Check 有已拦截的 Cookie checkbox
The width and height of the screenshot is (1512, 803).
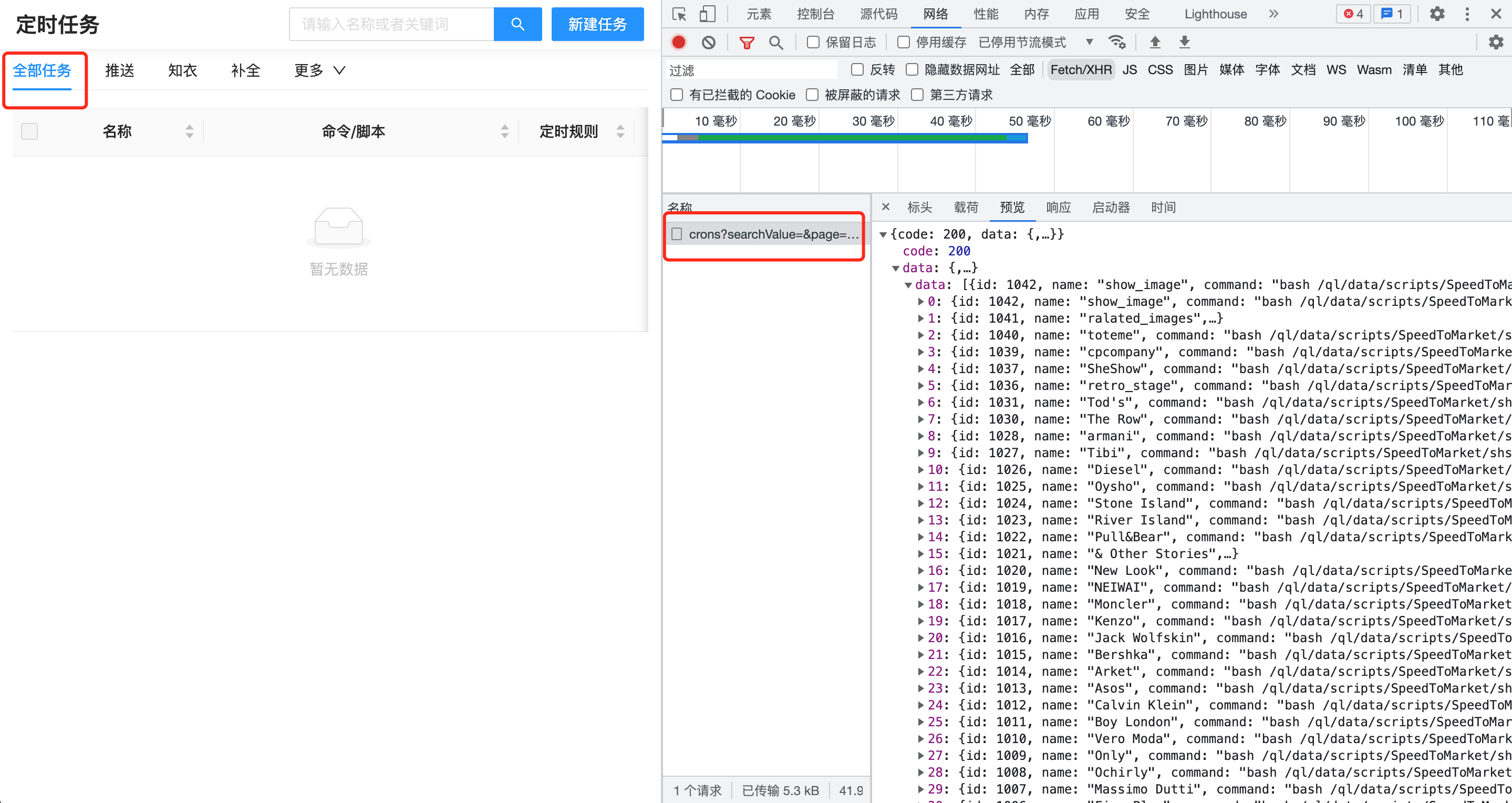pyautogui.click(x=677, y=95)
